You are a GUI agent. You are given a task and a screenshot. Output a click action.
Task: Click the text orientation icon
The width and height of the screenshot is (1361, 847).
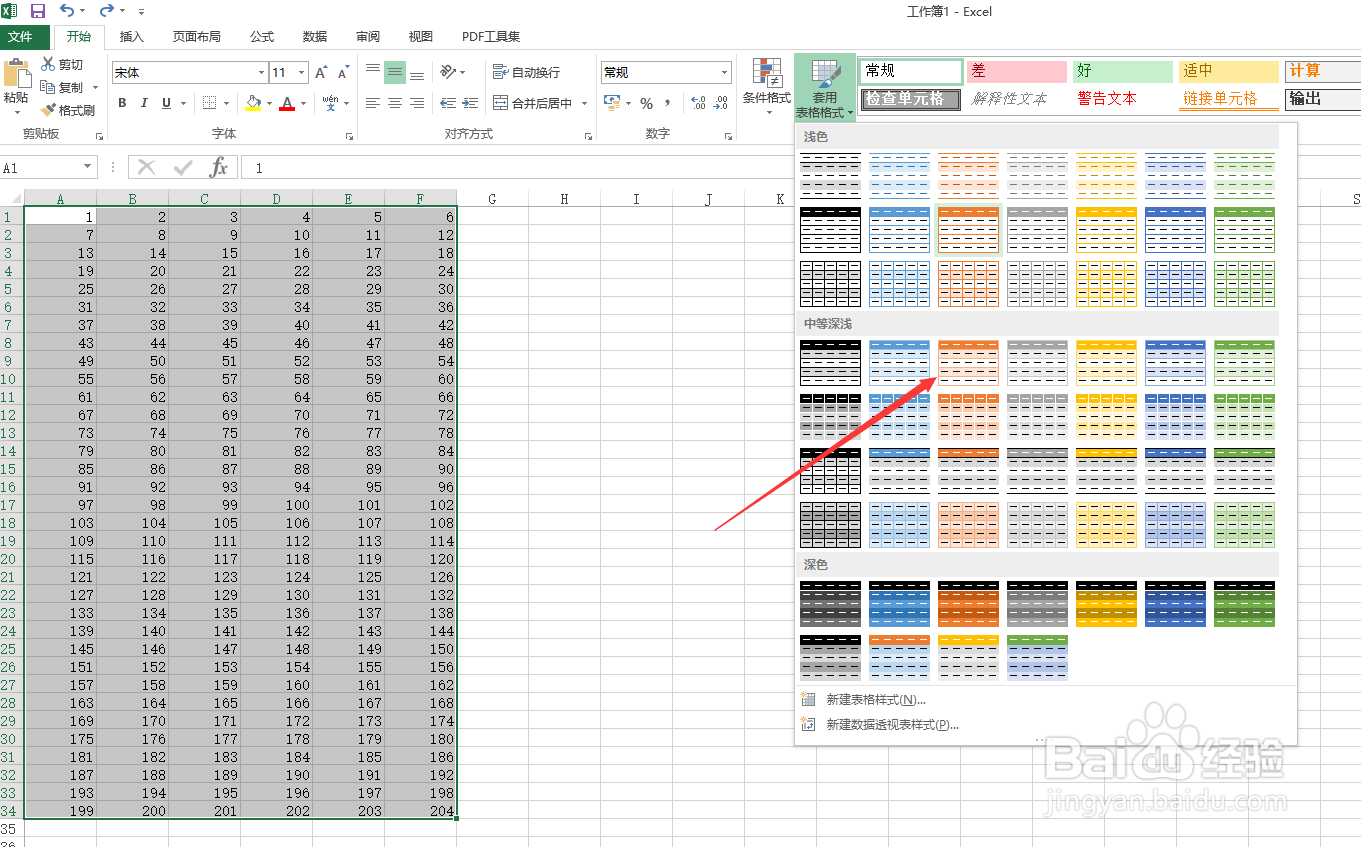coord(448,72)
